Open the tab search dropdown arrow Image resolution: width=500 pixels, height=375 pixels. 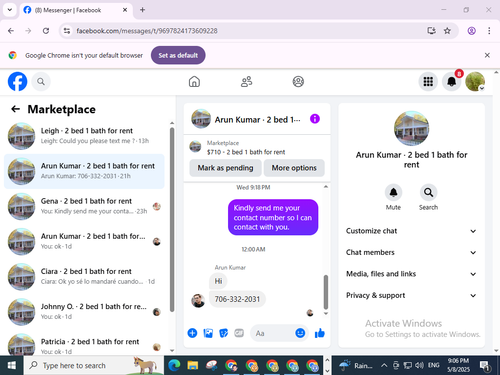(x=10, y=10)
